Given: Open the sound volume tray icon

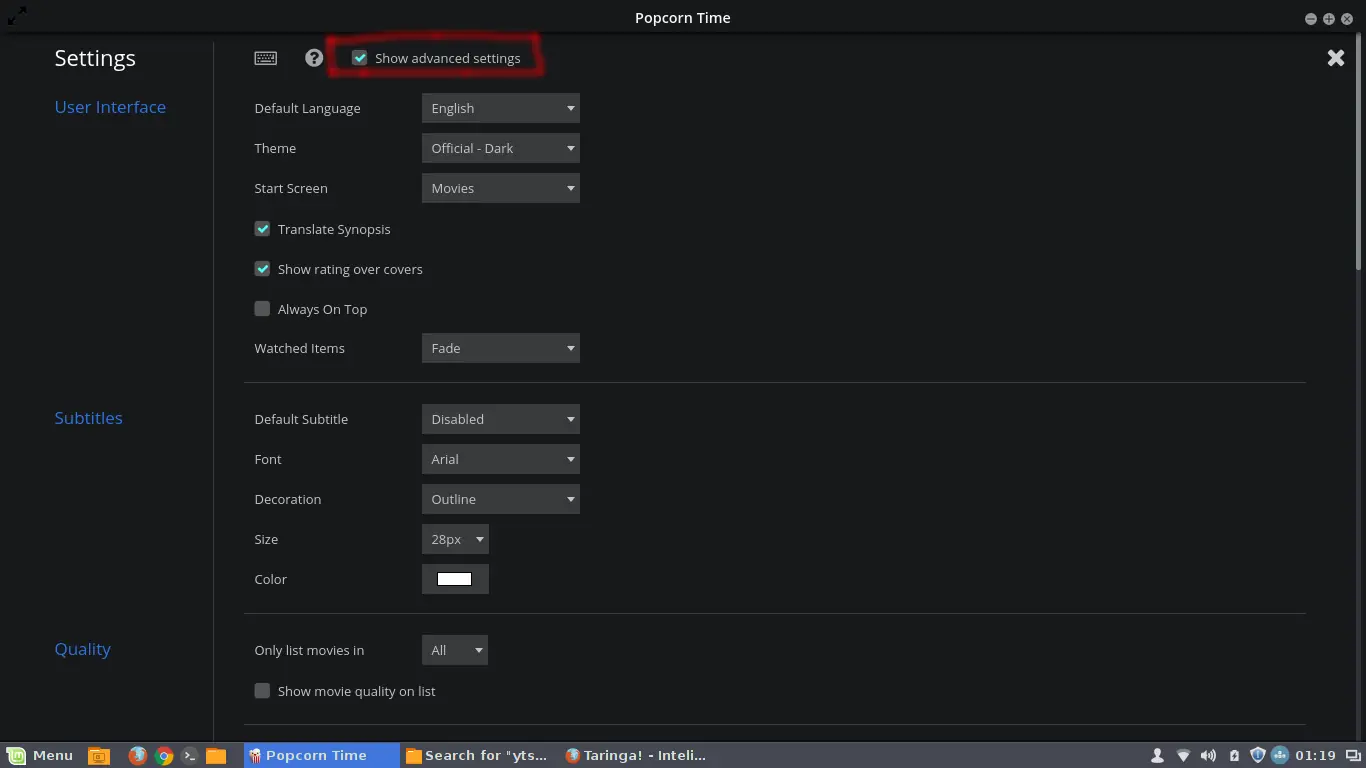Looking at the screenshot, I should 1208,756.
